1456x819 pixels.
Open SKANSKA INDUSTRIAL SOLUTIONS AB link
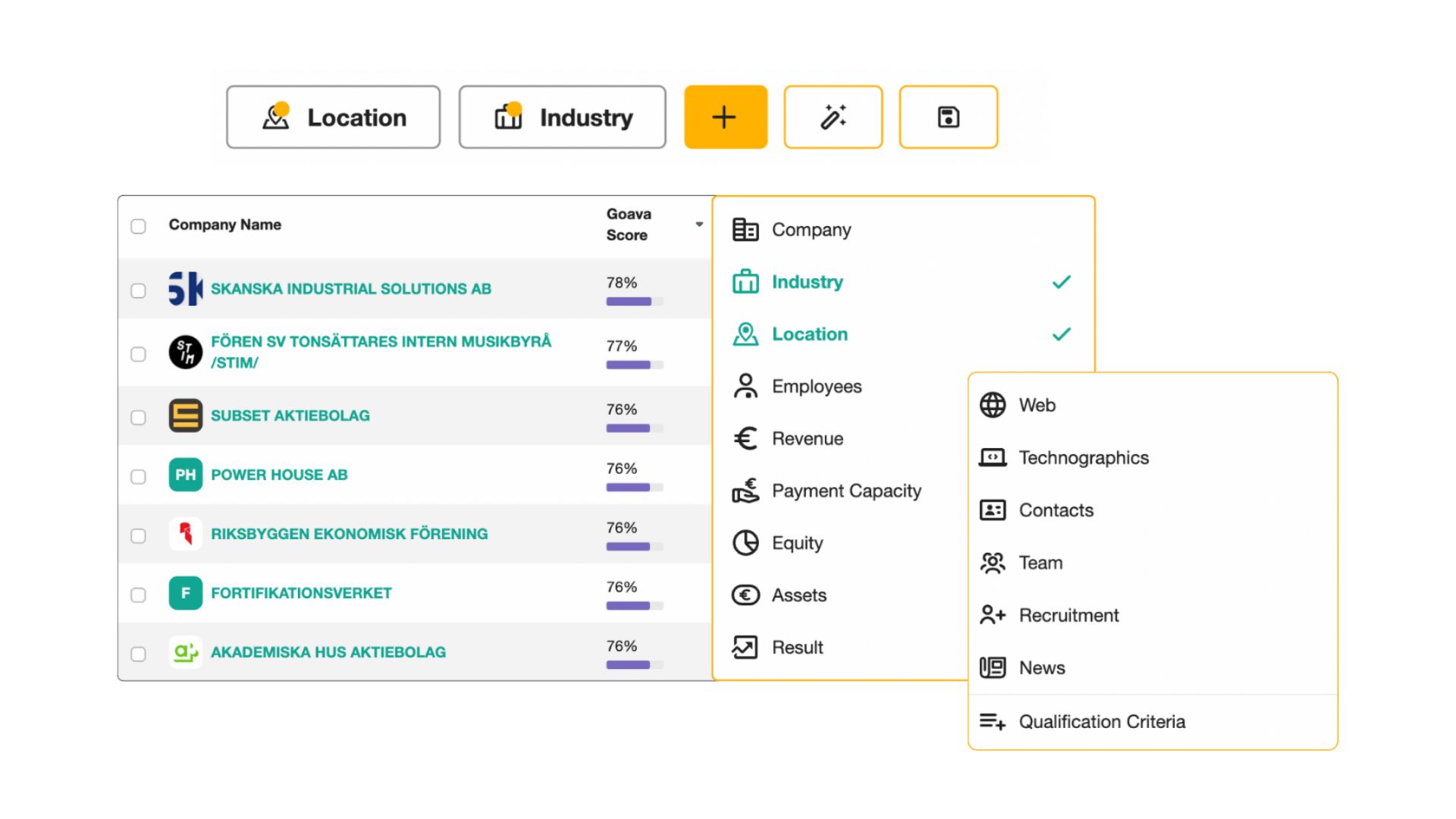pos(351,289)
